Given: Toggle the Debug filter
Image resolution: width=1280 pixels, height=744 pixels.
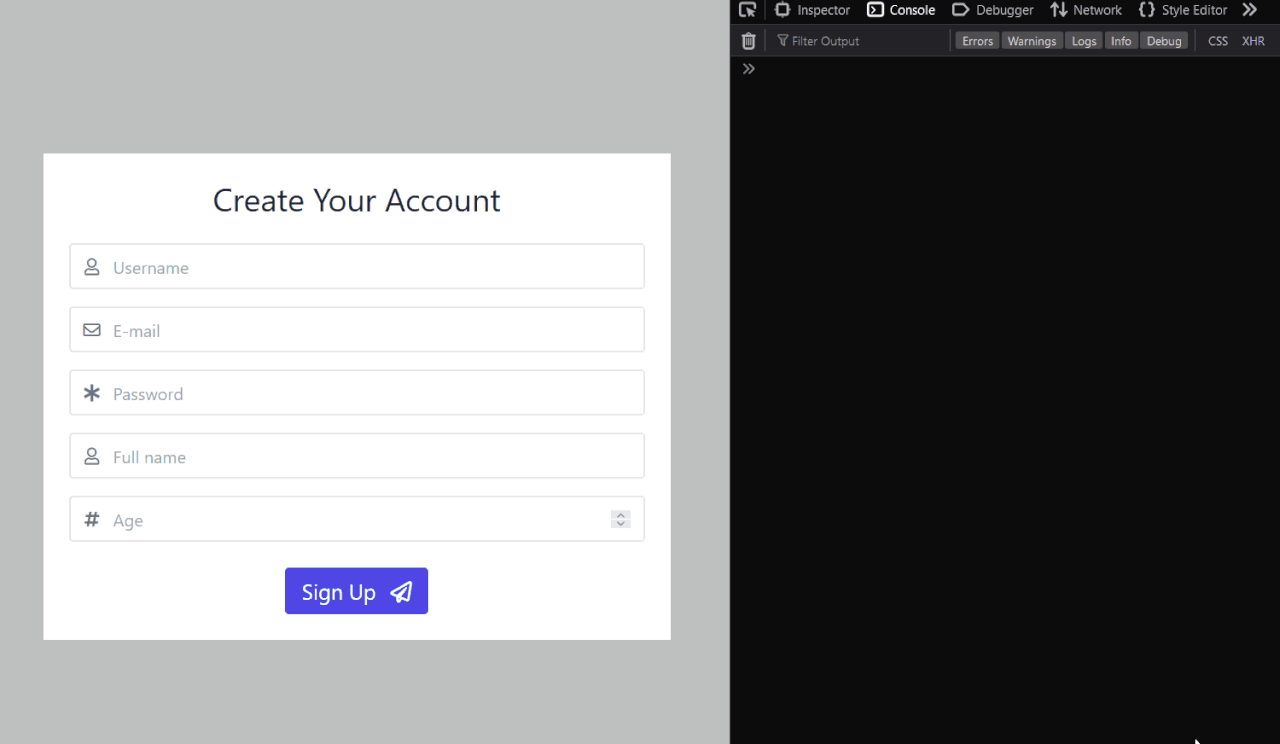Looking at the screenshot, I should [x=1164, y=41].
